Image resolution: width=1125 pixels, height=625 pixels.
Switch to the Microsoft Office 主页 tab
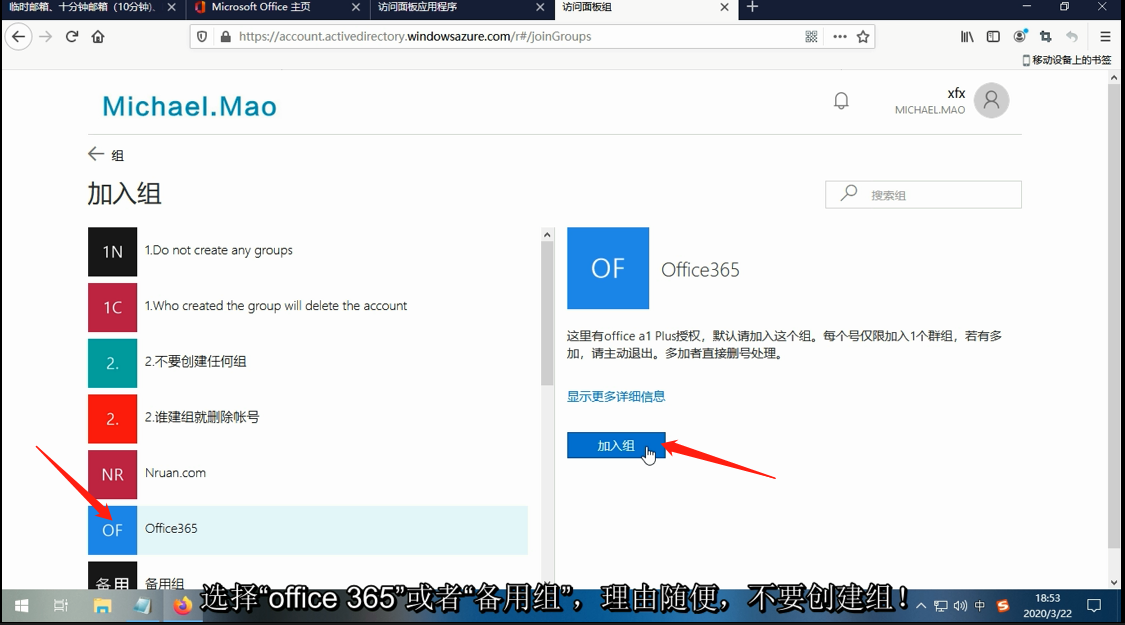coord(261,7)
